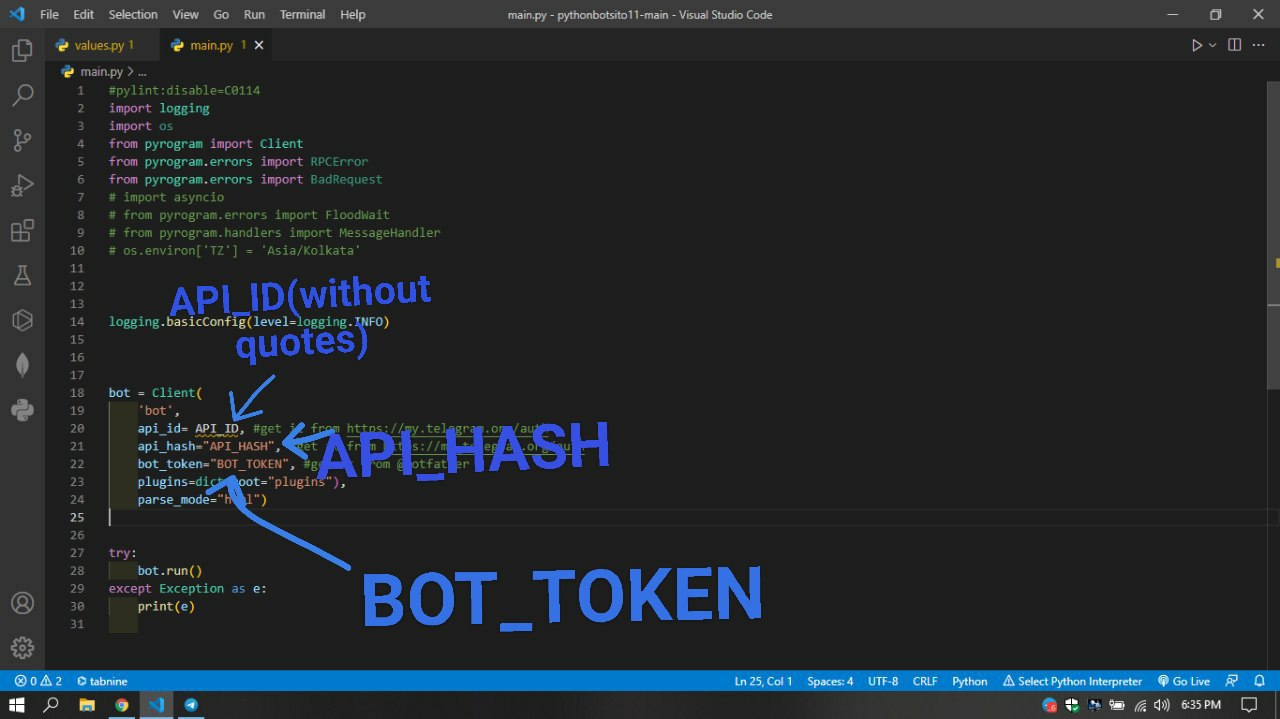Open Windows taskbar search
Viewport: 1280px width, 719px height.
pos(51,705)
